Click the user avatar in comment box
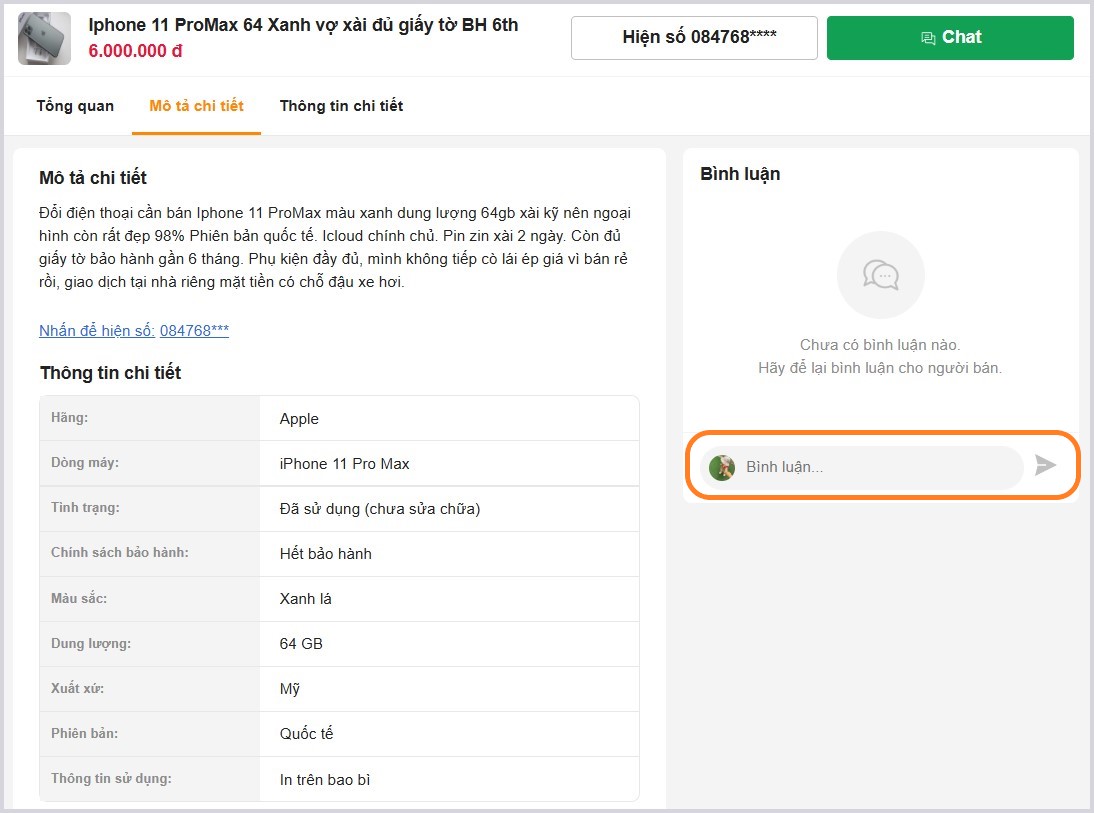This screenshot has width=1094, height=813. point(721,467)
